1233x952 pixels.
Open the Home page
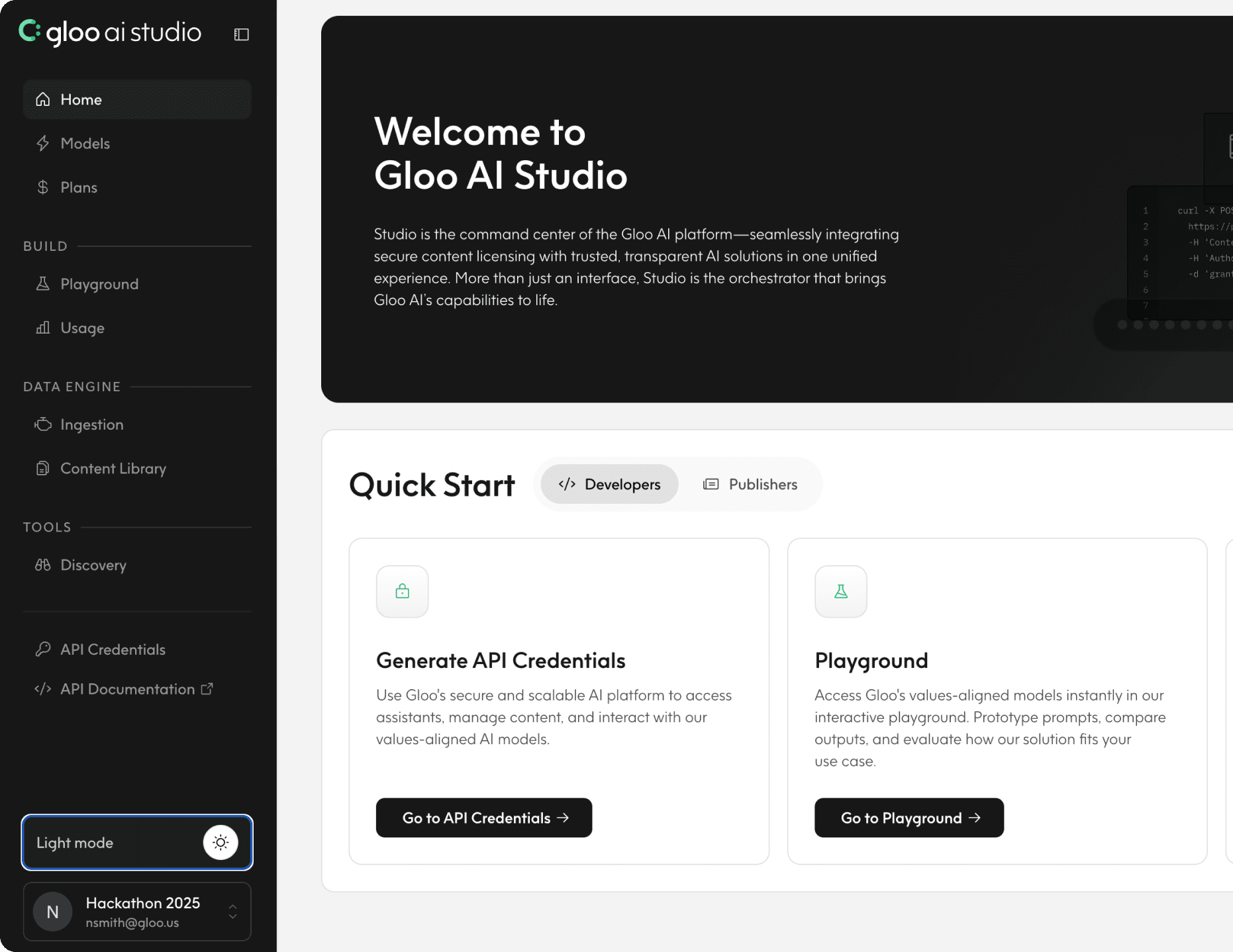tap(137, 99)
